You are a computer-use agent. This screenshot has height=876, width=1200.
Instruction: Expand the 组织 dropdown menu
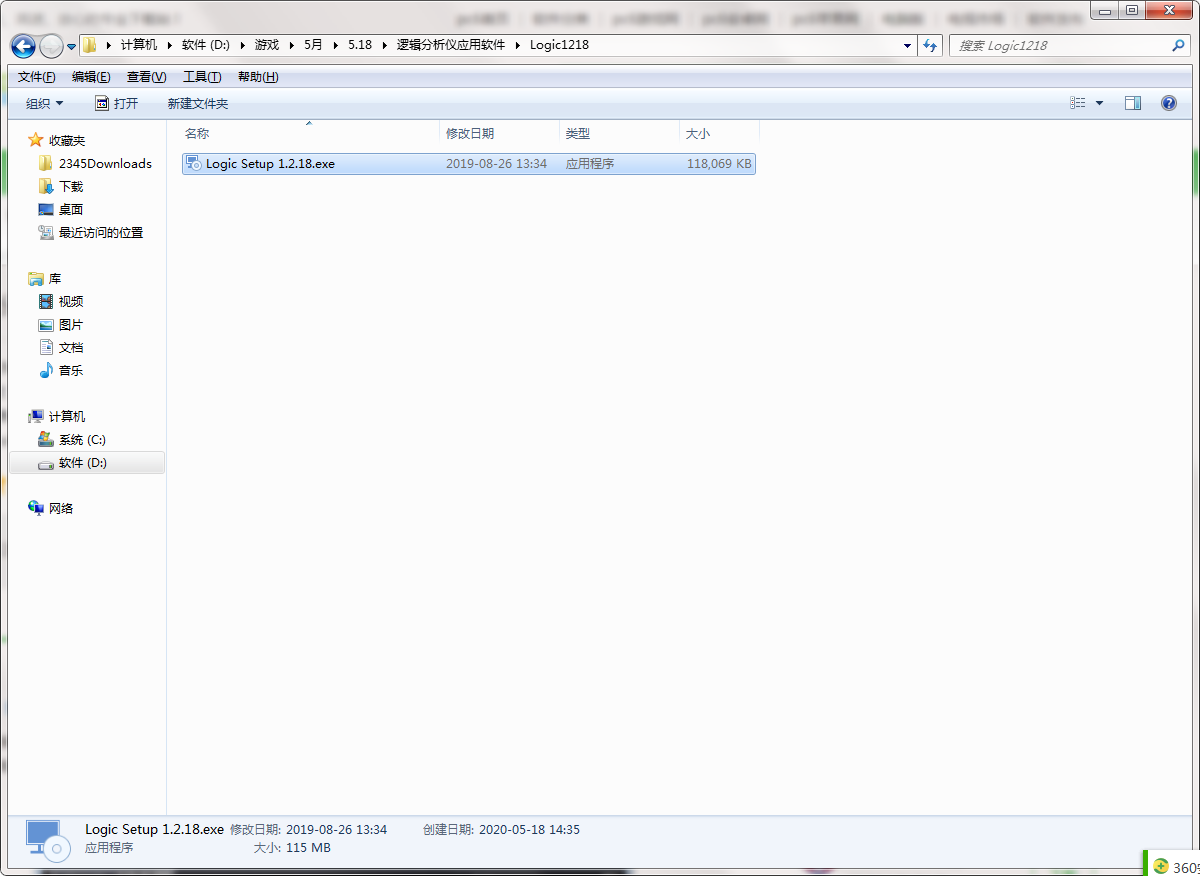[x=44, y=104]
